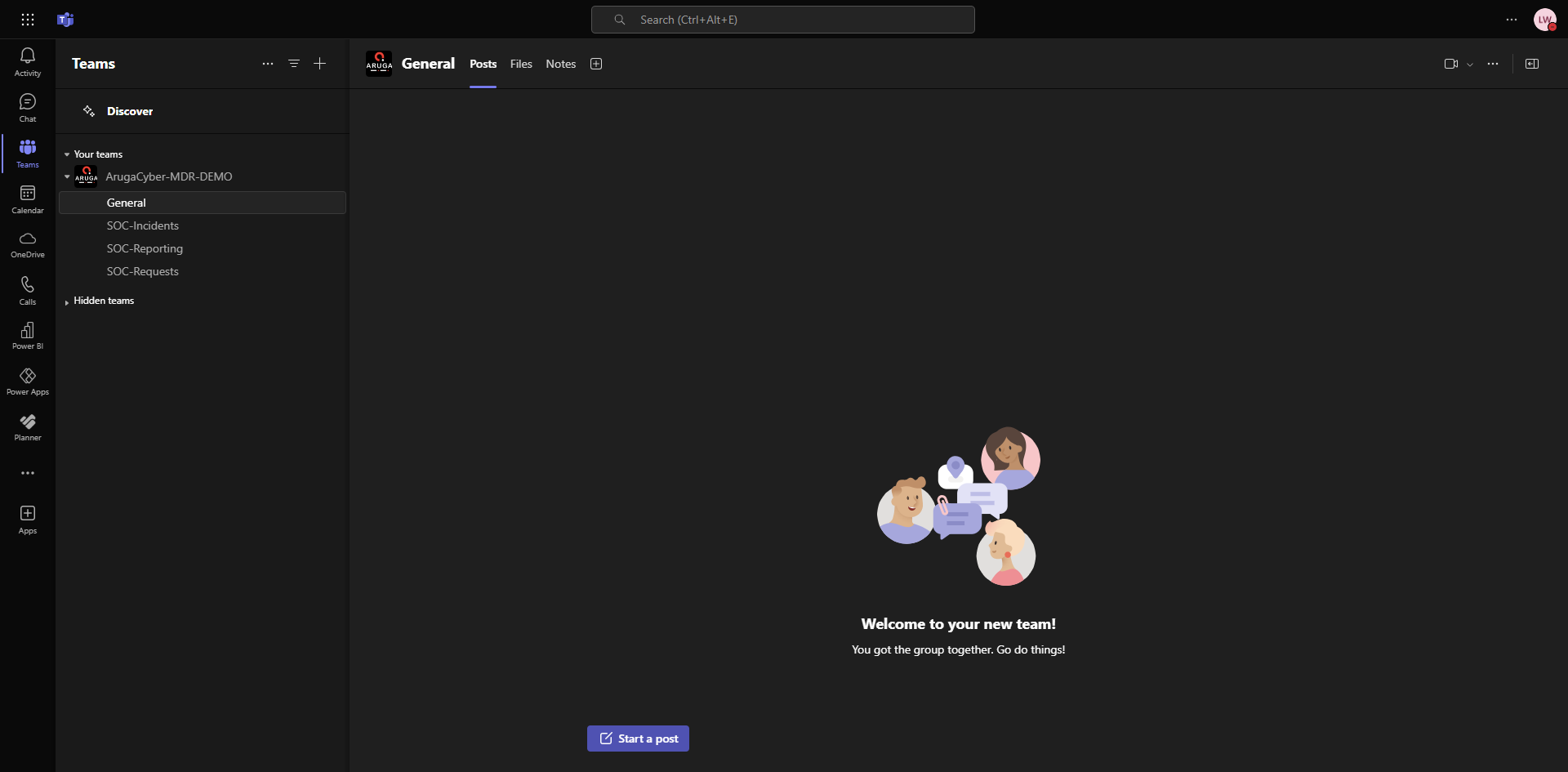Screen dimensions: 1568x772
Task: Collapse the Your teams section
Action: 67,154
